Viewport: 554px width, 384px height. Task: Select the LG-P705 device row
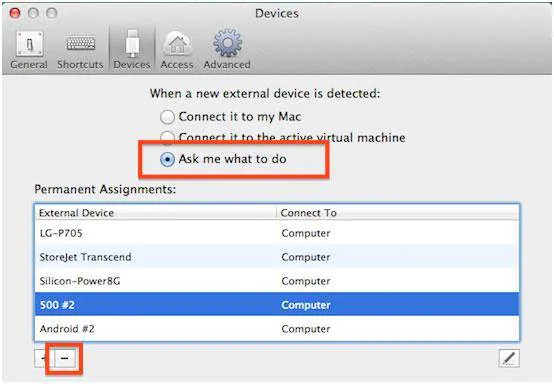click(277, 233)
